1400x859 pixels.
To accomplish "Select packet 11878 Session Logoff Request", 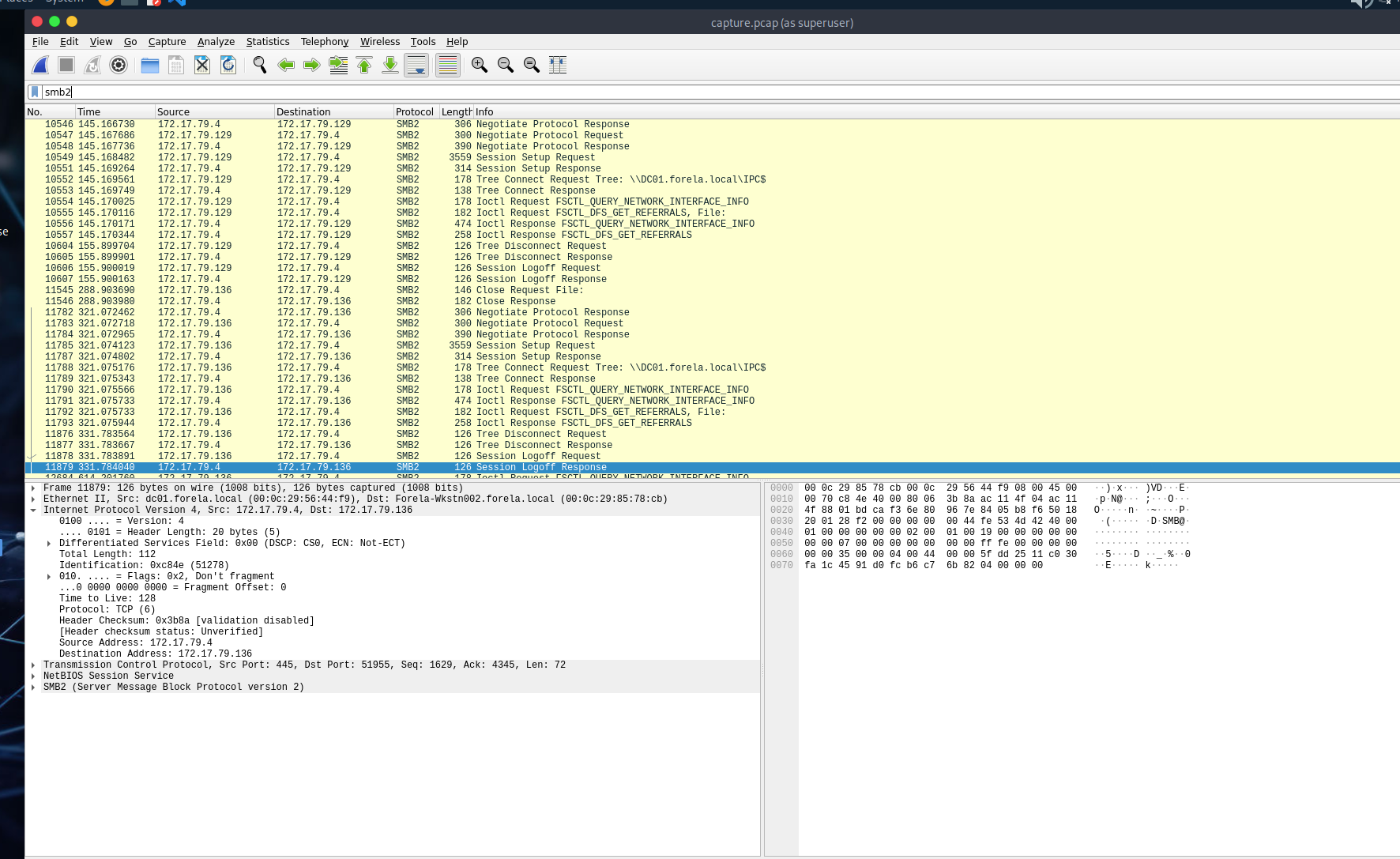I will [713, 456].
